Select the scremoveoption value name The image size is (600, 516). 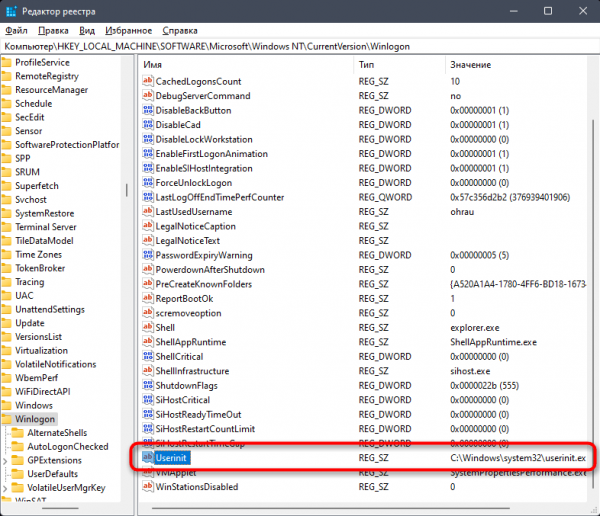188,313
